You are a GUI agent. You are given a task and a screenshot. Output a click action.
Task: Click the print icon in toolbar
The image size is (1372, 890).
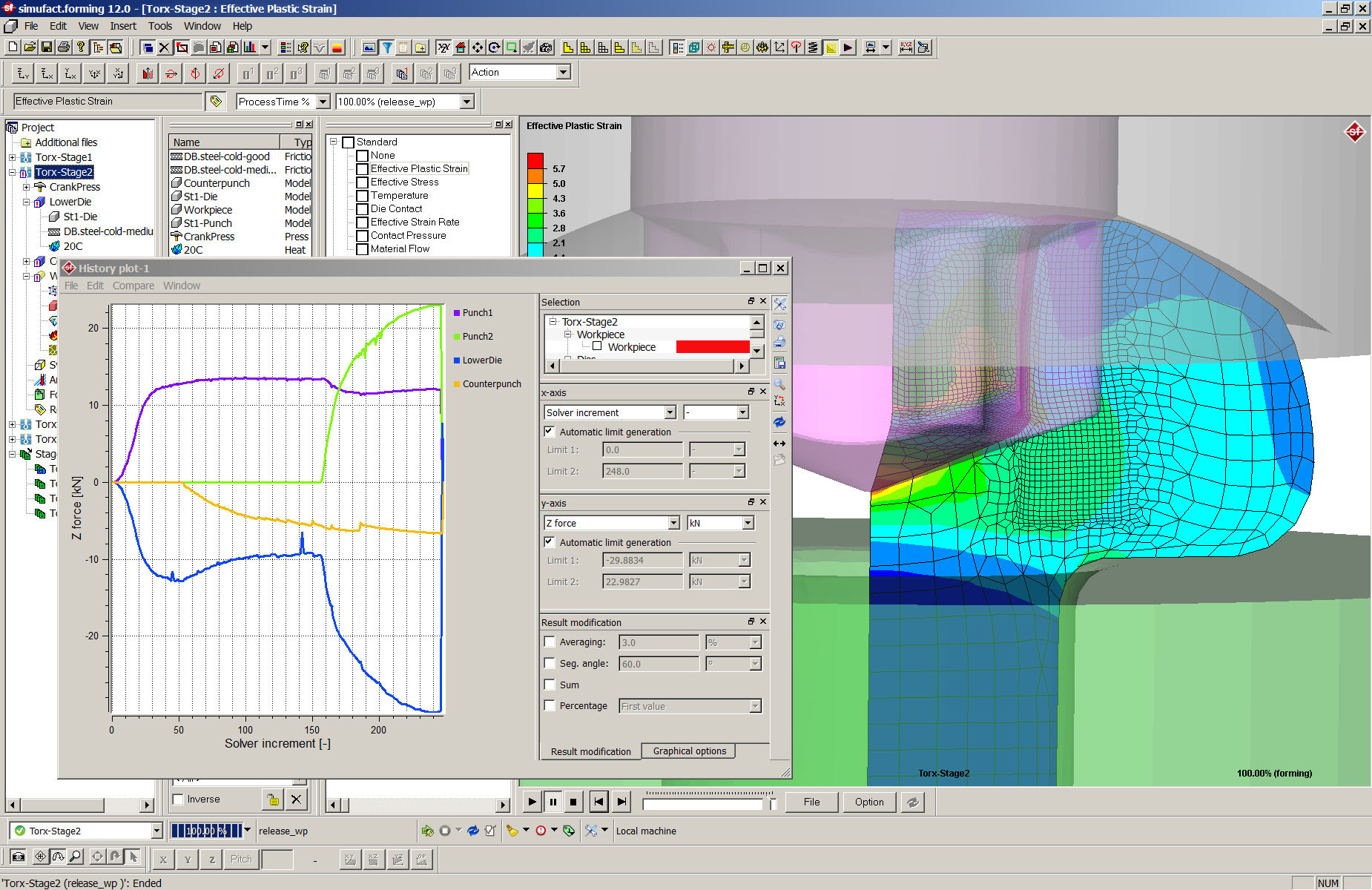click(x=64, y=47)
